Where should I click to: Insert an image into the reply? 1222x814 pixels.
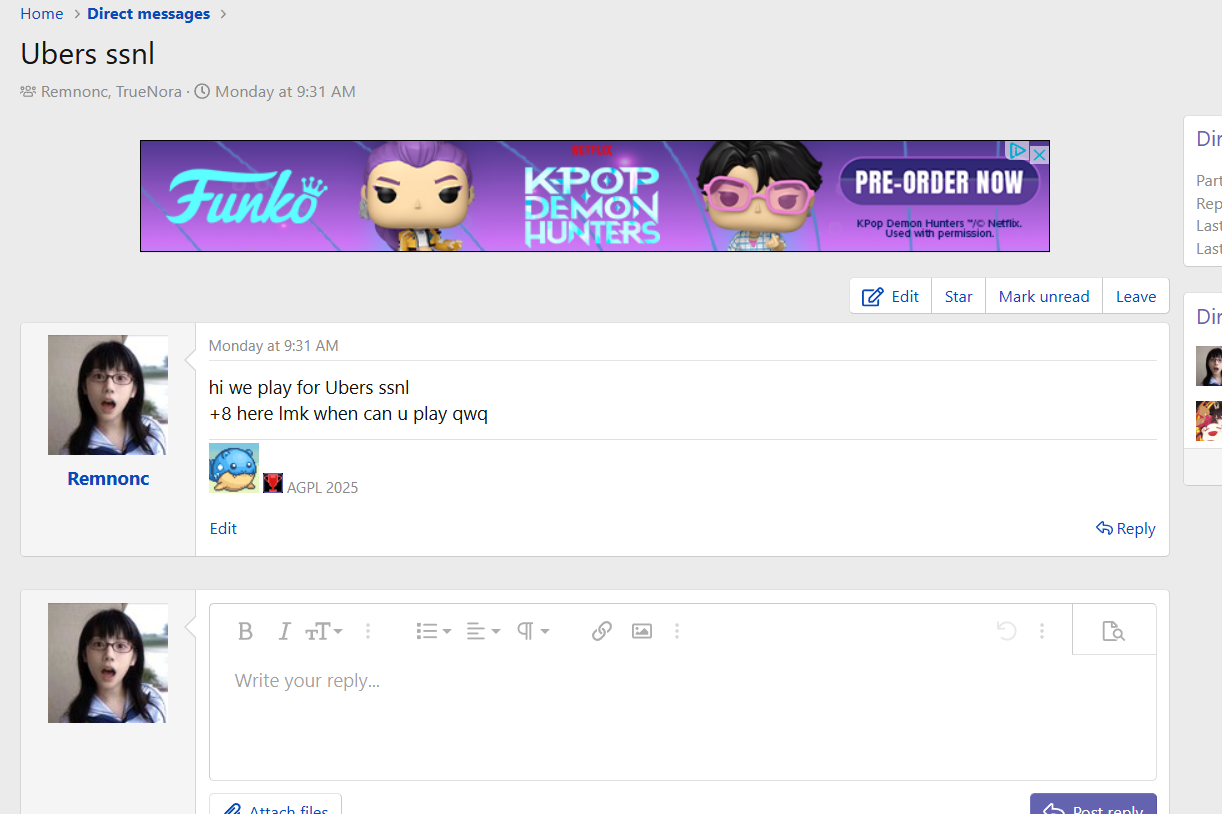click(x=642, y=631)
